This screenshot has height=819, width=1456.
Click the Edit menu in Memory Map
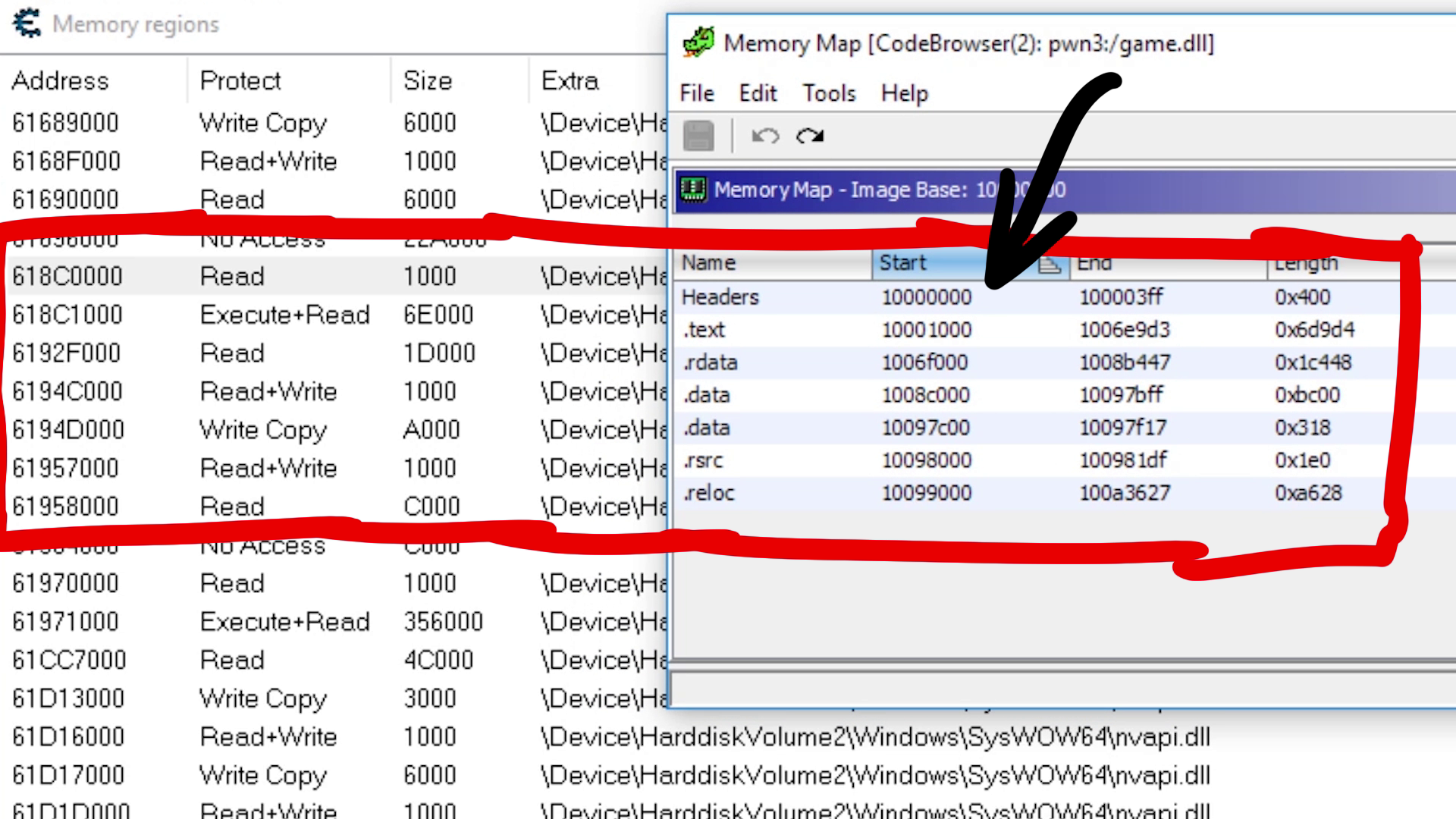(758, 93)
